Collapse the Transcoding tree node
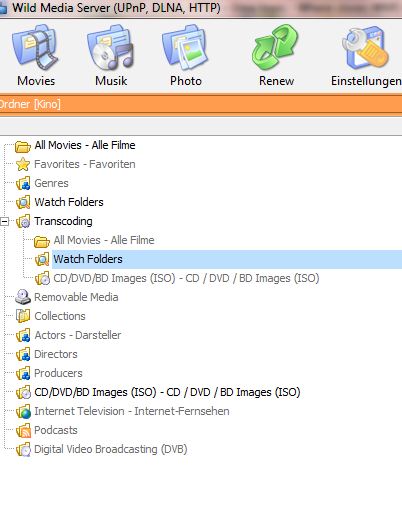402x507 pixels. pos(5,221)
